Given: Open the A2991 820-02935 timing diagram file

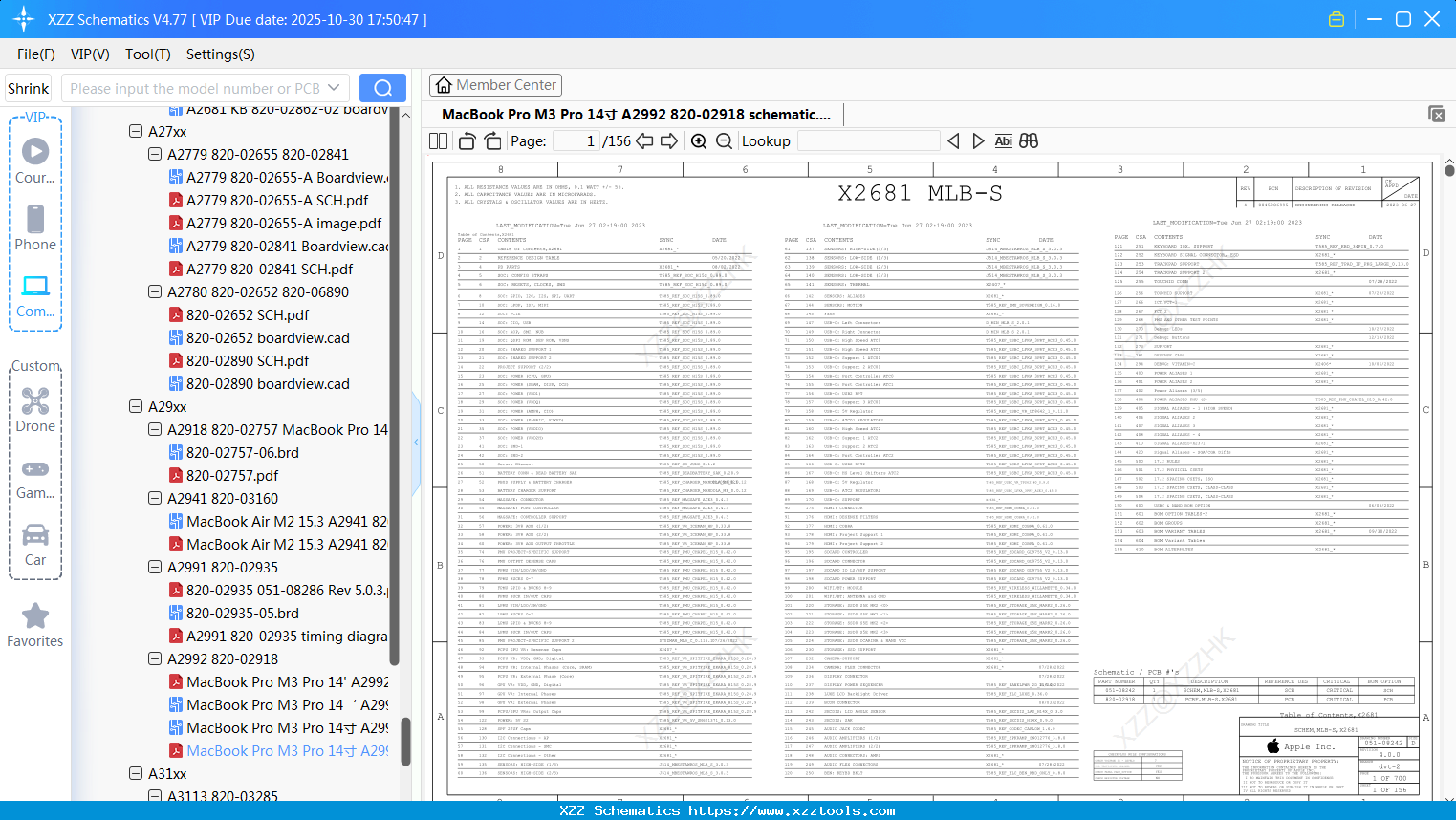Looking at the screenshot, I should pos(287,636).
